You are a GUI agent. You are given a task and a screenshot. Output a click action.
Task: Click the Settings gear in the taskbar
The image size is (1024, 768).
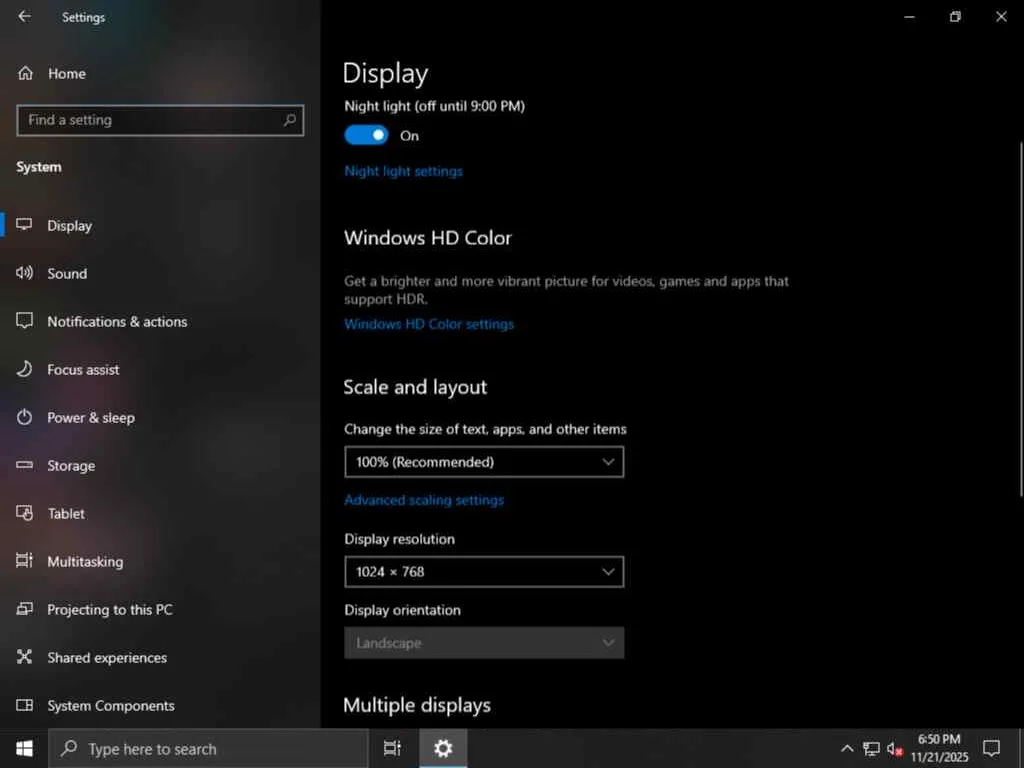click(443, 748)
